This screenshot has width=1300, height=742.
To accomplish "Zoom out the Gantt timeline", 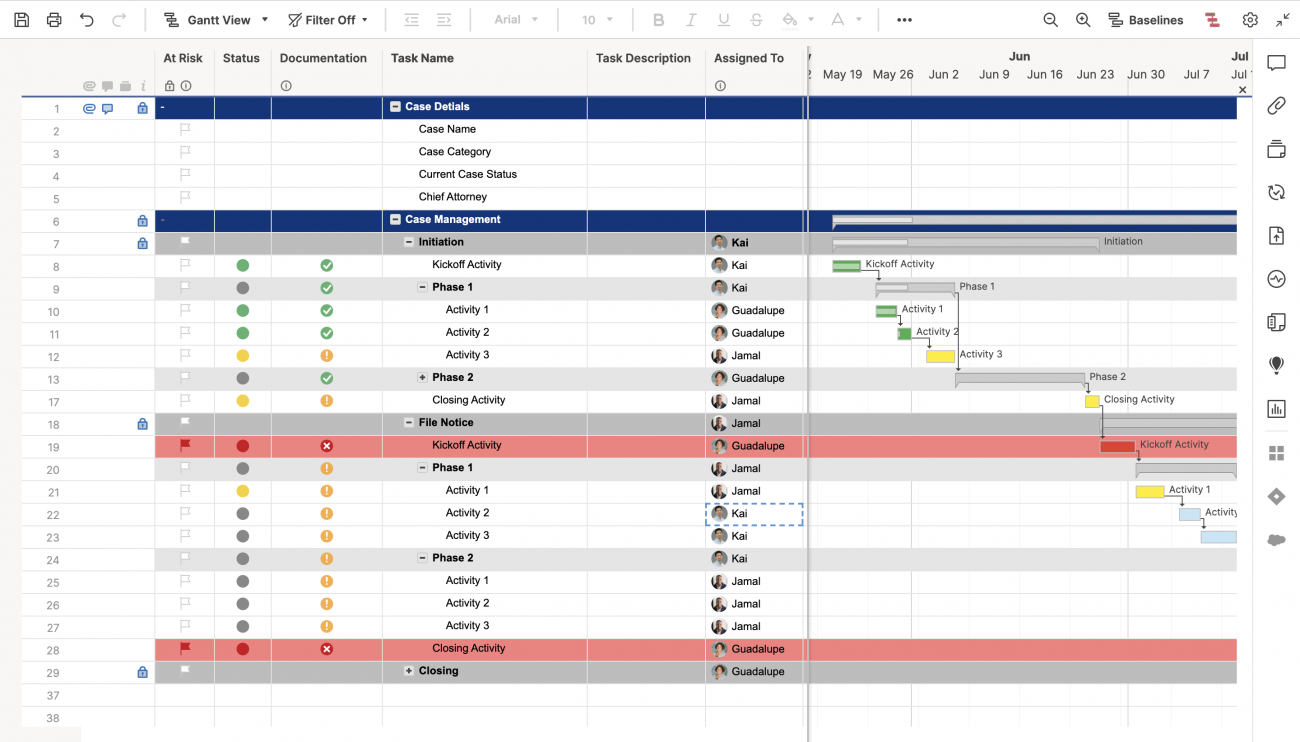I will 1050,20.
